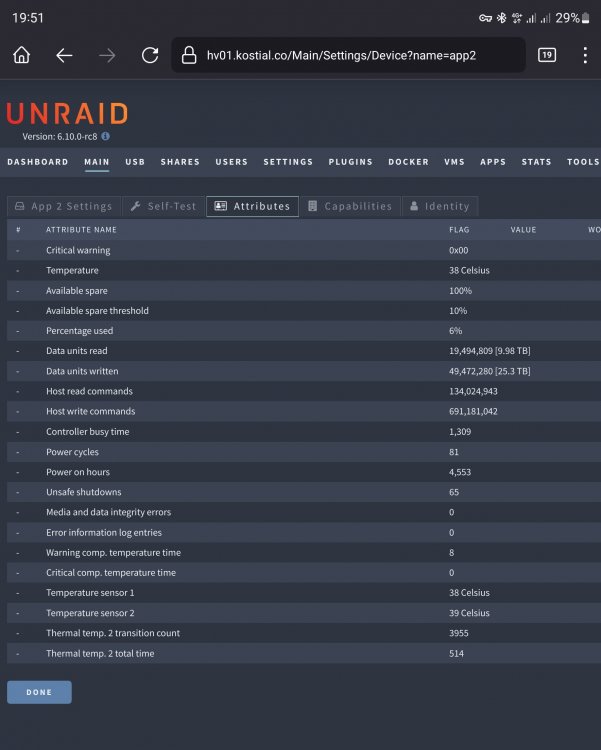Click Media and data integrity errors label
Viewport: 601px width, 750px height.
coord(109,512)
